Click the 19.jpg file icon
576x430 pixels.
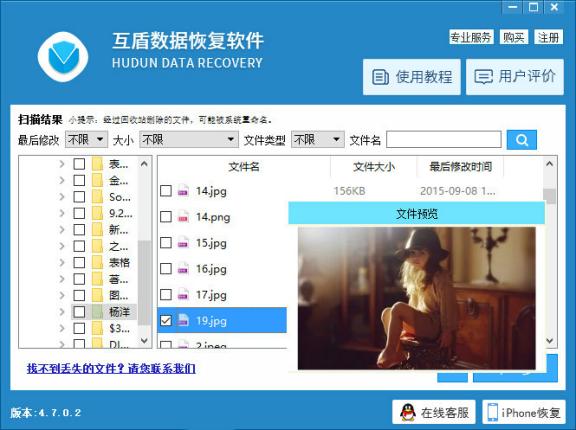point(183,321)
